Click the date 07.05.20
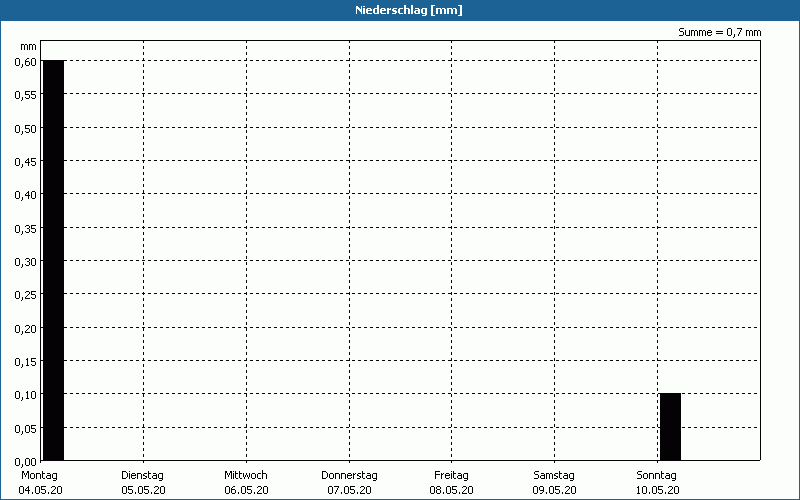Image resolution: width=800 pixels, height=500 pixels. [x=349, y=490]
